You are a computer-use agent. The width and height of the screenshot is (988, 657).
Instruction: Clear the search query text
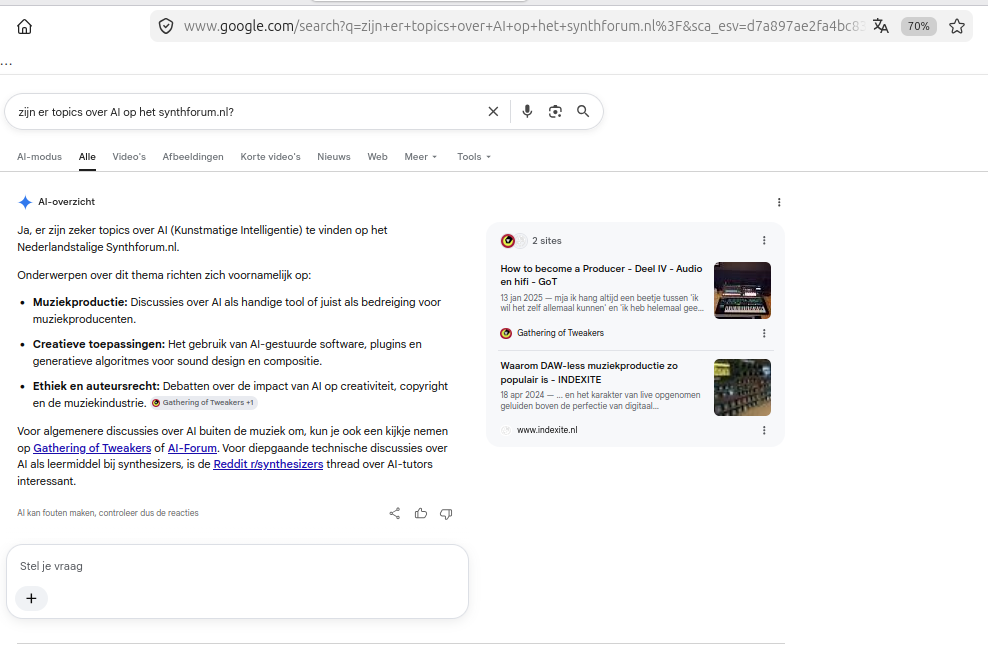point(493,111)
